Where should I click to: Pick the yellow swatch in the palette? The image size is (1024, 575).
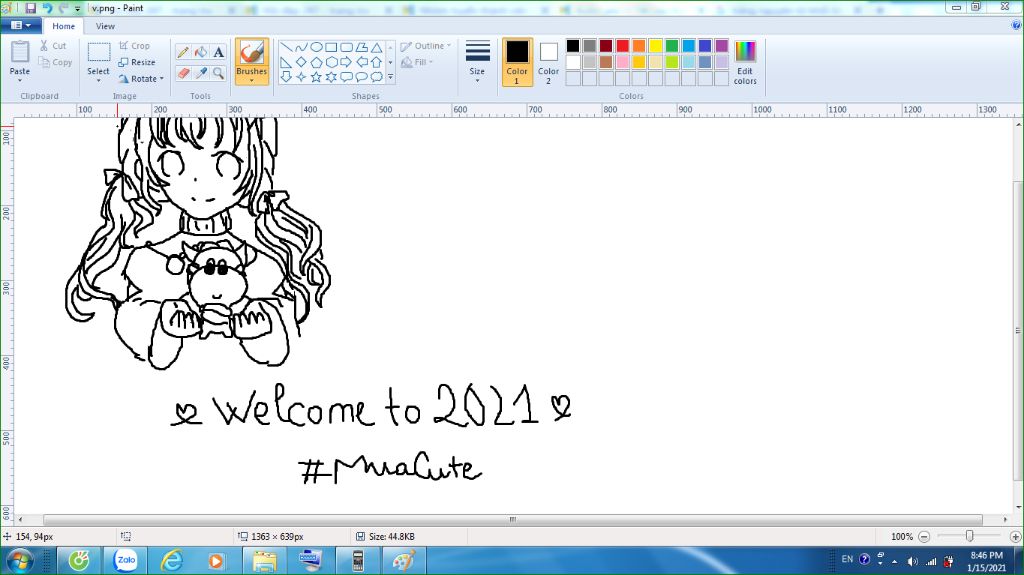point(656,46)
